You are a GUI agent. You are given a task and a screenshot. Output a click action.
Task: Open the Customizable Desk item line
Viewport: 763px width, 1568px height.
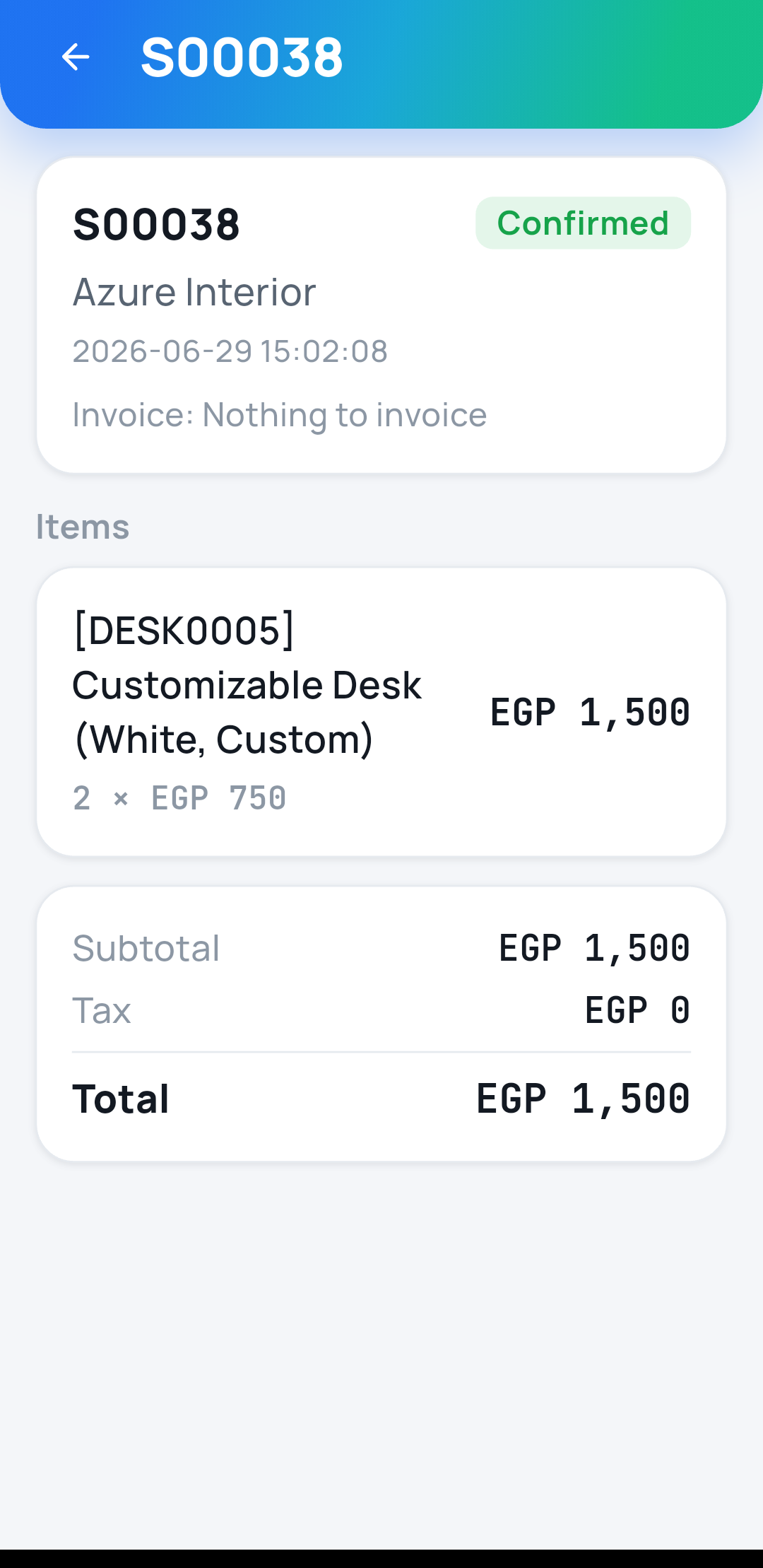pyautogui.click(x=381, y=712)
